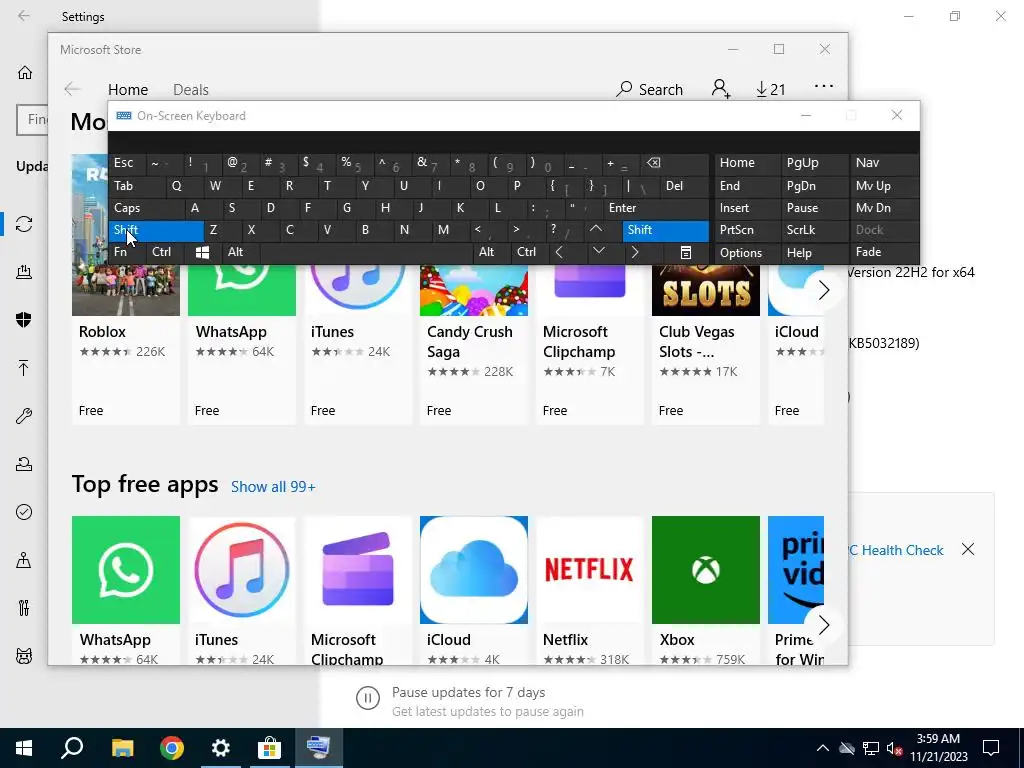
Task: Select Windows Update icon in Settings sidebar
Action: (24, 224)
